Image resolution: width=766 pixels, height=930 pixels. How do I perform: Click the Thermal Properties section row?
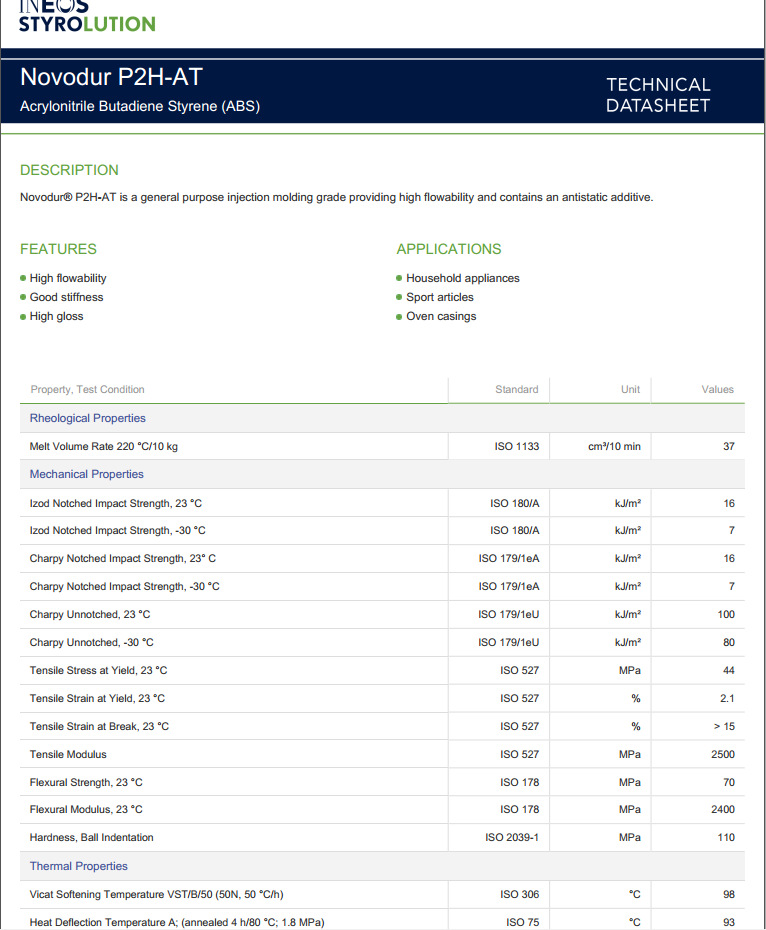click(x=79, y=866)
